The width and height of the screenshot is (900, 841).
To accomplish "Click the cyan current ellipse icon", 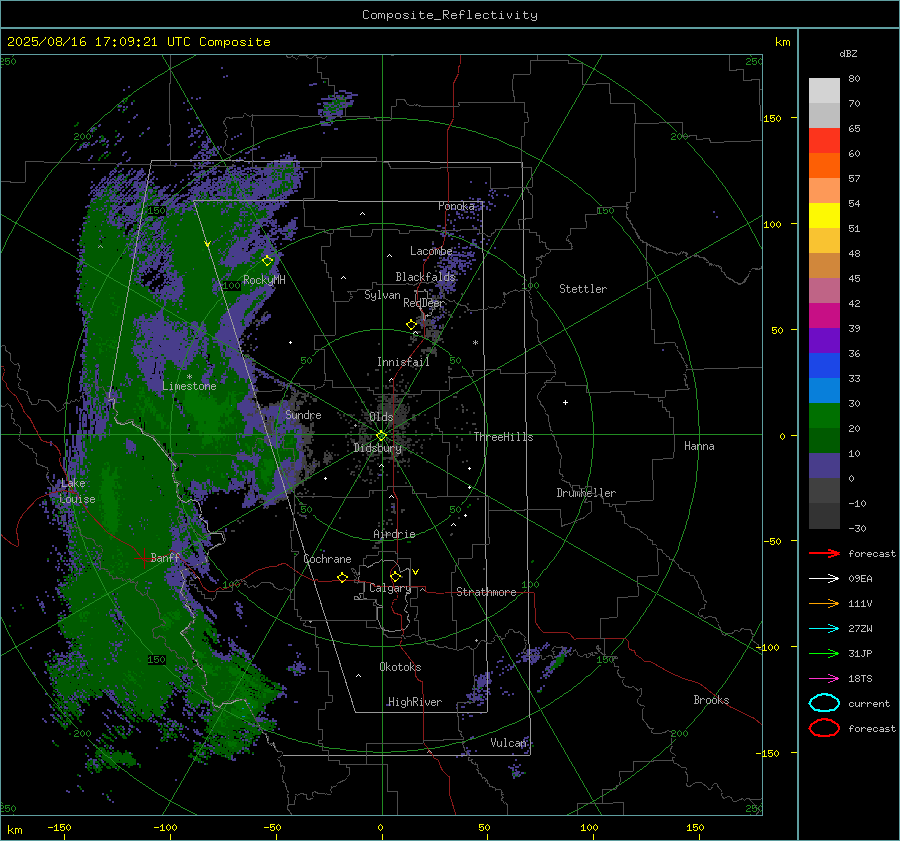I will (x=824, y=703).
